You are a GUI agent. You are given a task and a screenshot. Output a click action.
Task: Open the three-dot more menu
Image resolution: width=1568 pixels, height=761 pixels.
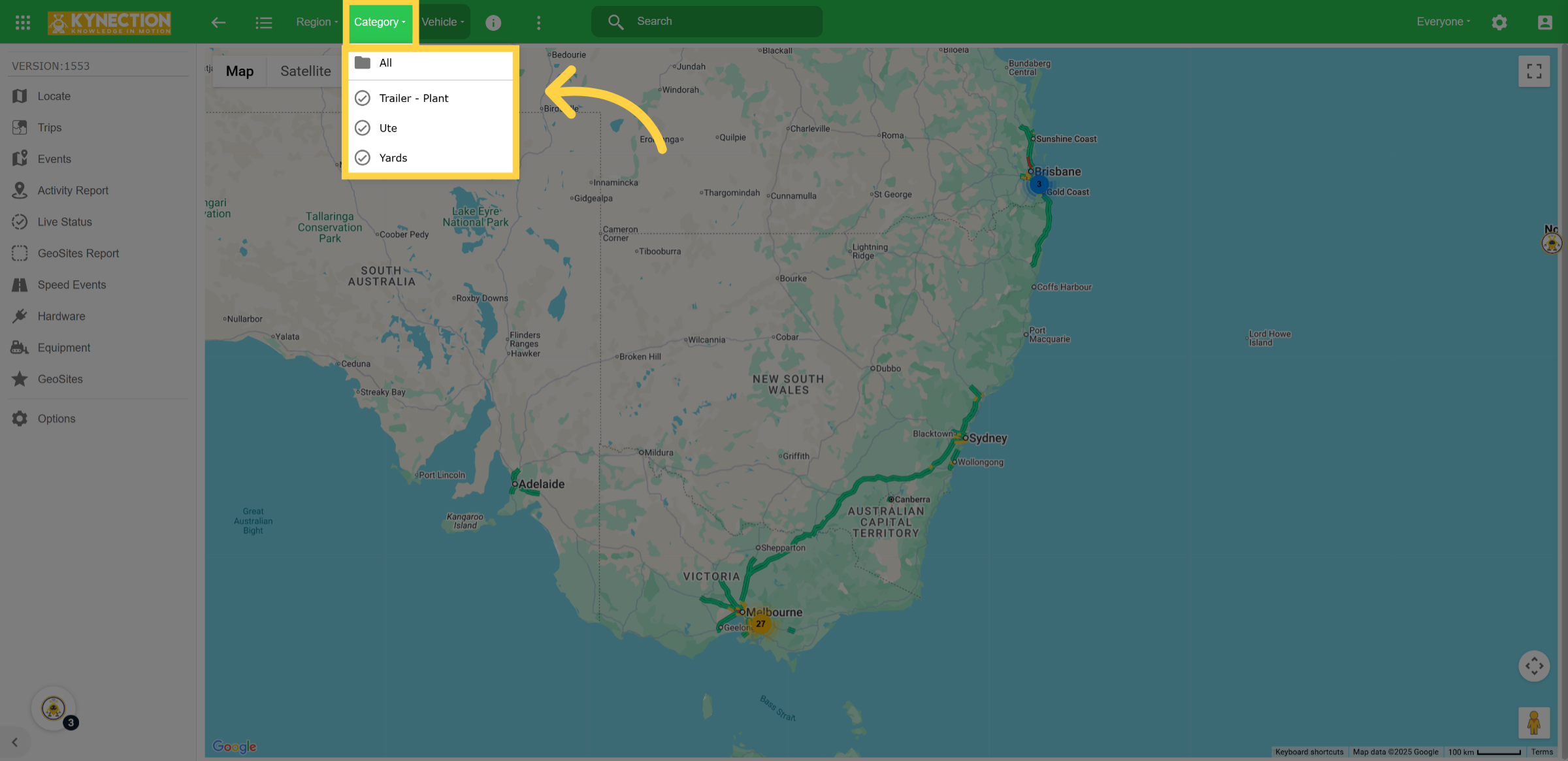point(538,23)
